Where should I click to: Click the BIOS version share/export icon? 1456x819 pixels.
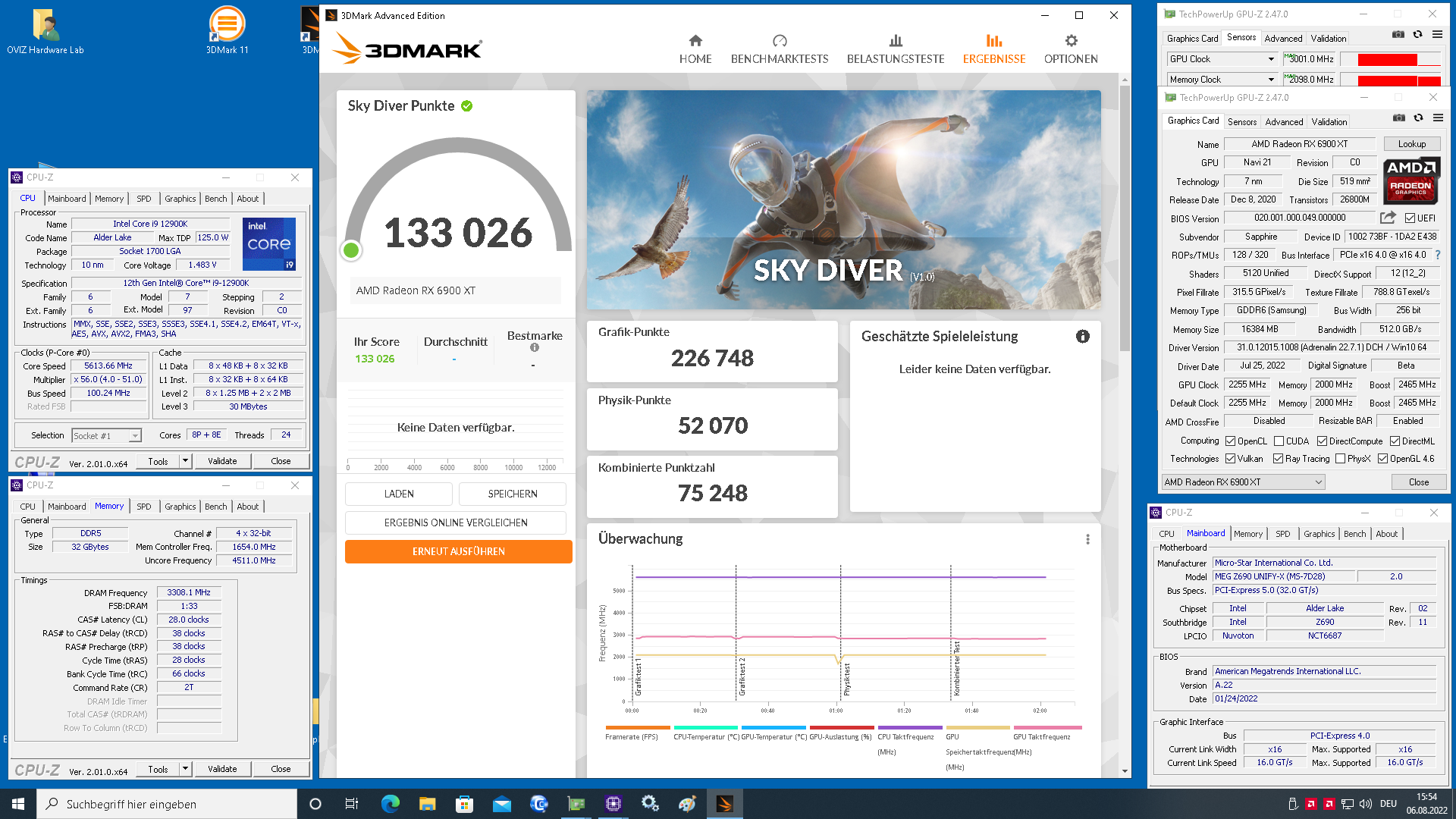pos(1387,218)
